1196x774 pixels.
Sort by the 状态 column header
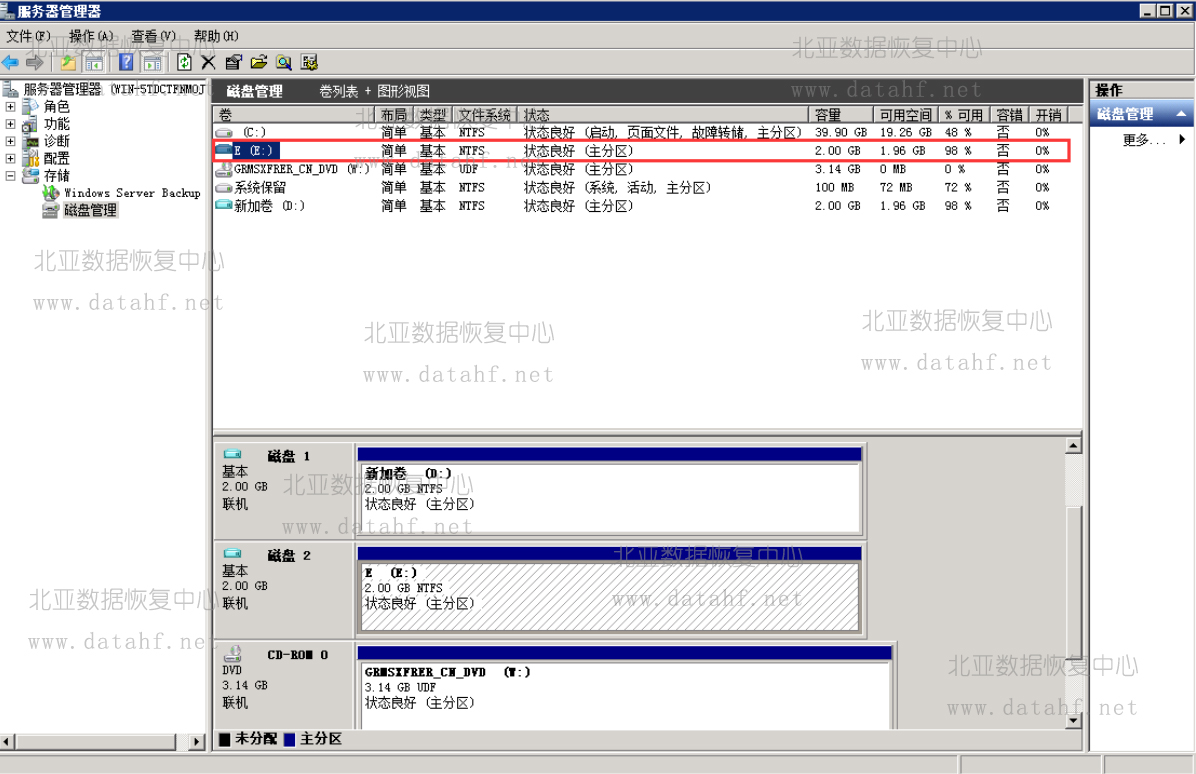pos(663,114)
